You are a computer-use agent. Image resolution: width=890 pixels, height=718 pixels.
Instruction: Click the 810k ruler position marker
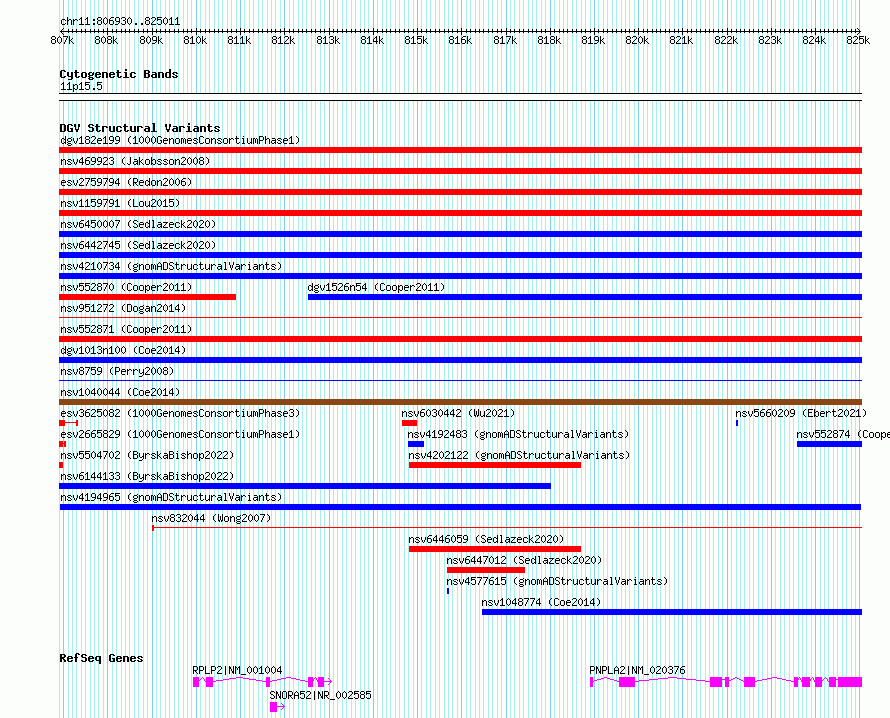pos(195,40)
